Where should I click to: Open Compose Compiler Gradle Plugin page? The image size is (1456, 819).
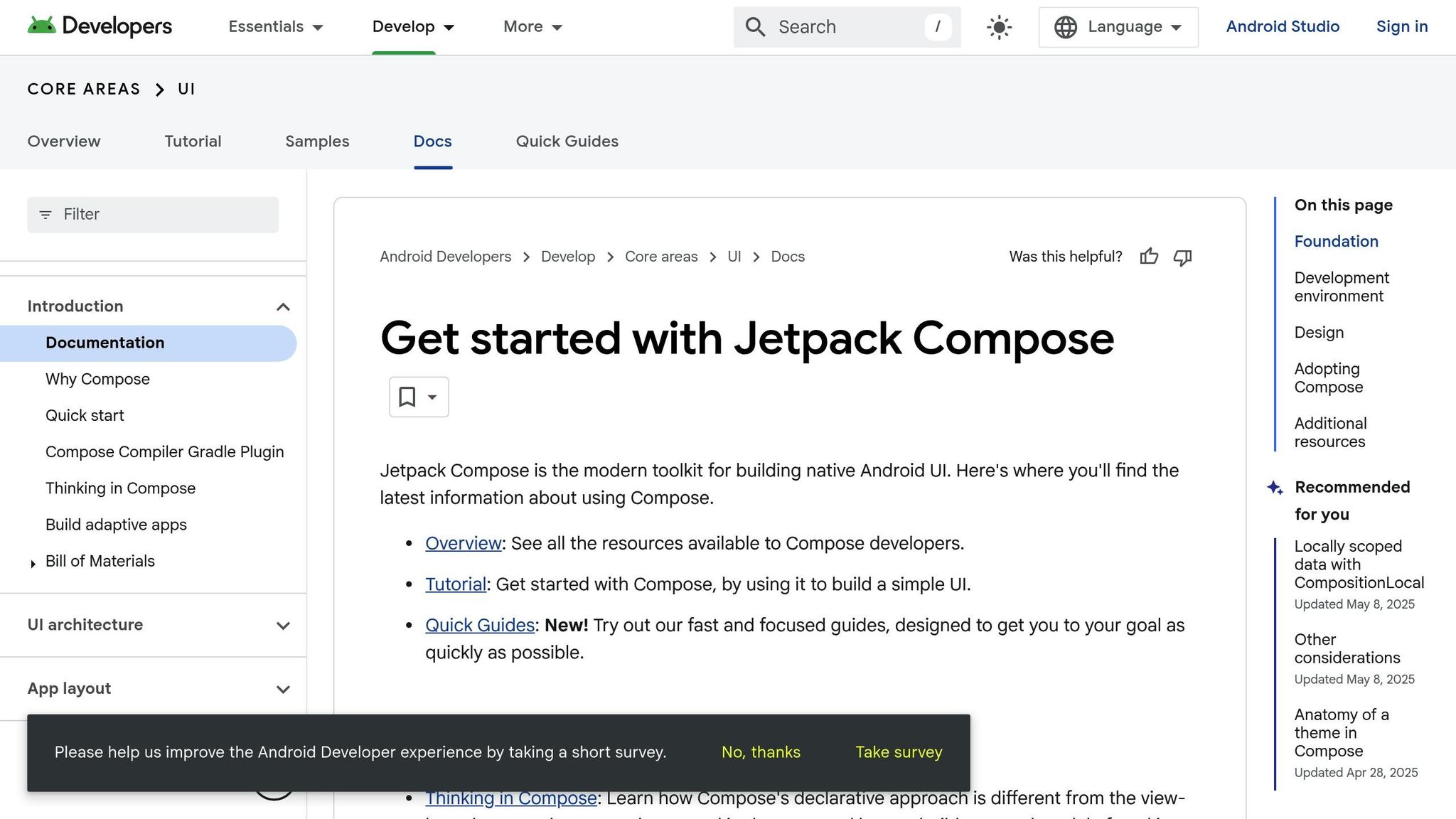165,452
